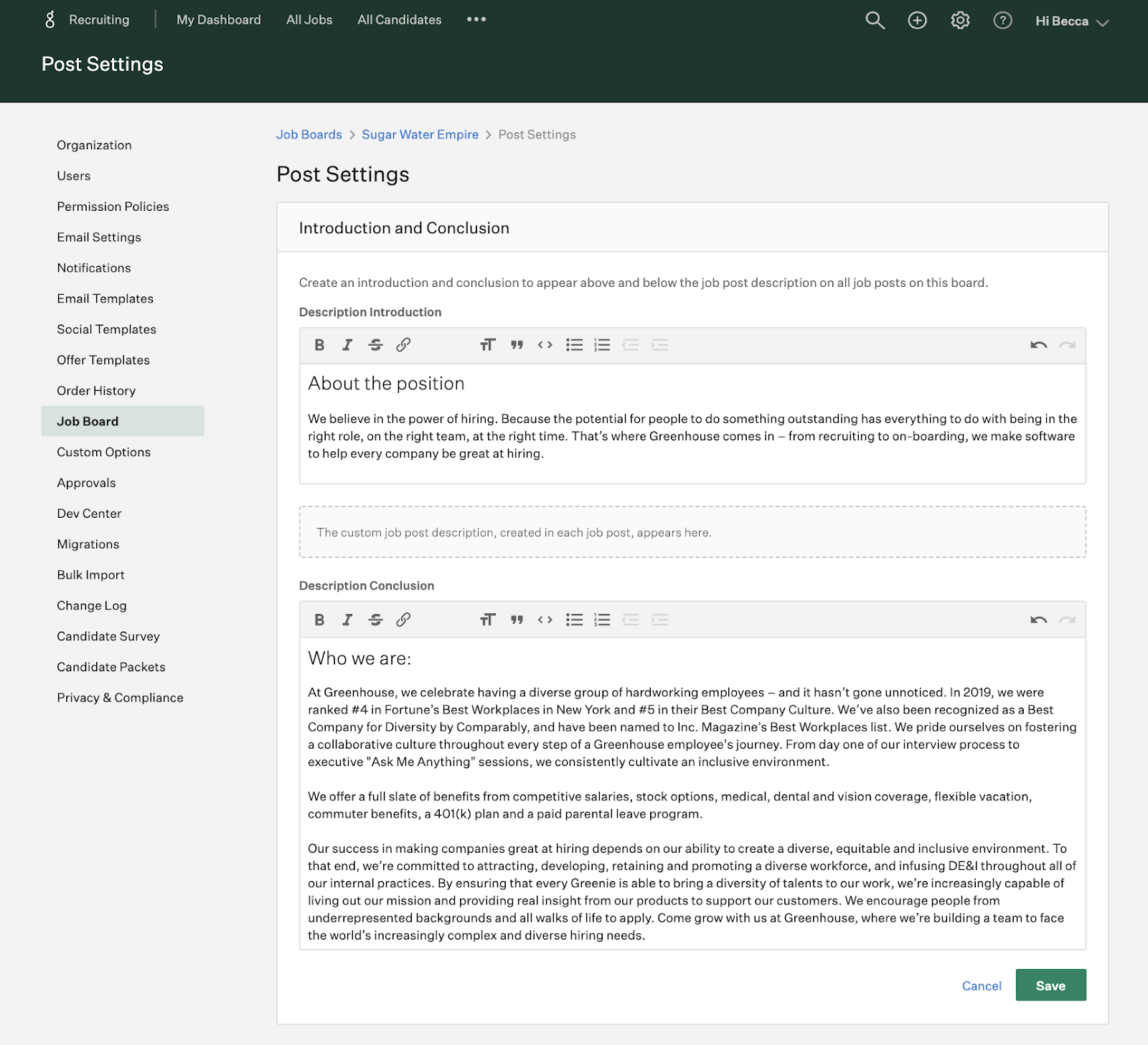Click the plus add icon in header
The width and height of the screenshot is (1148, 1045).
pyautogui.click(x=917, y=20)
